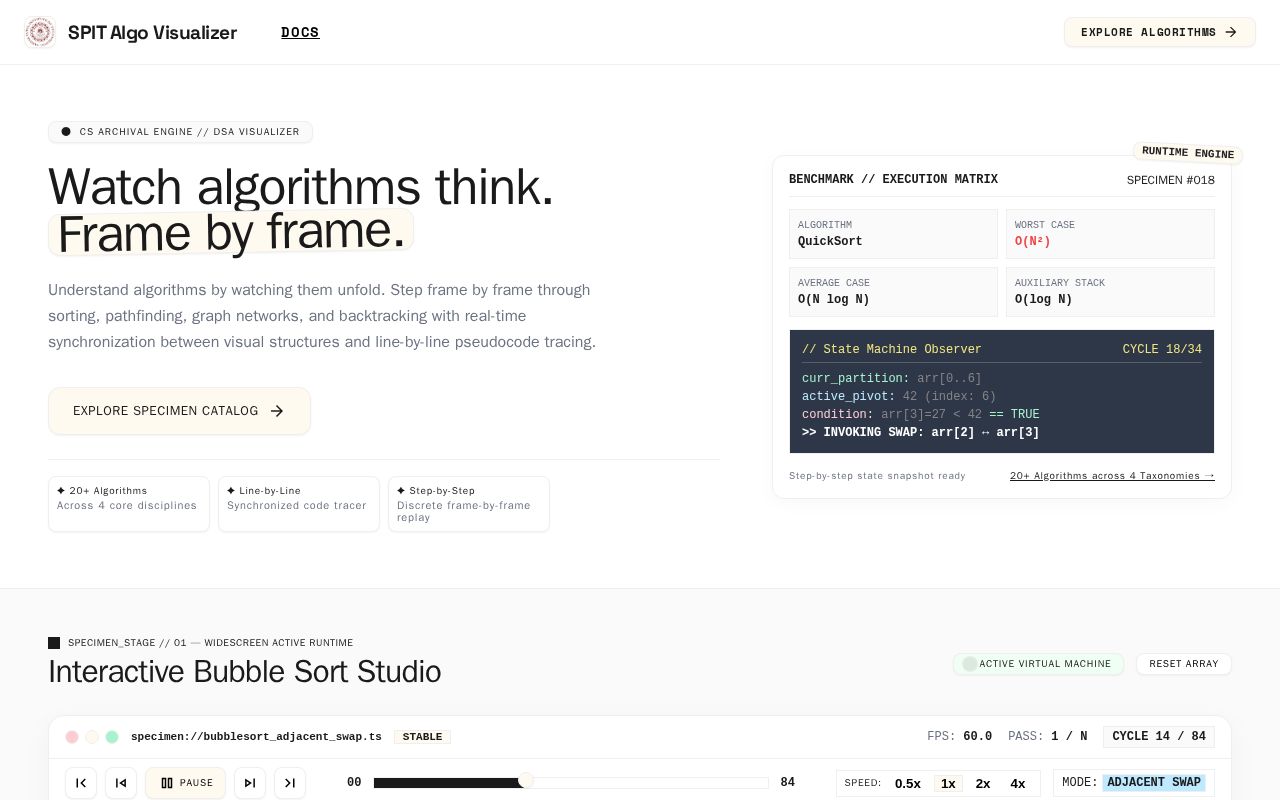1280x800 pixels.
Task: Click the QuickSort algorithm cell
Action: point(893,234)
